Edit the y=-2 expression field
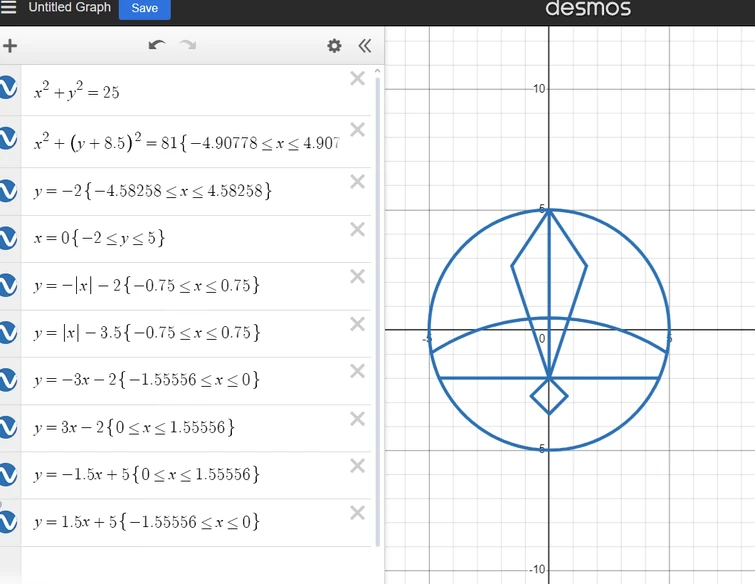755x584 pixels. point(196,192)
